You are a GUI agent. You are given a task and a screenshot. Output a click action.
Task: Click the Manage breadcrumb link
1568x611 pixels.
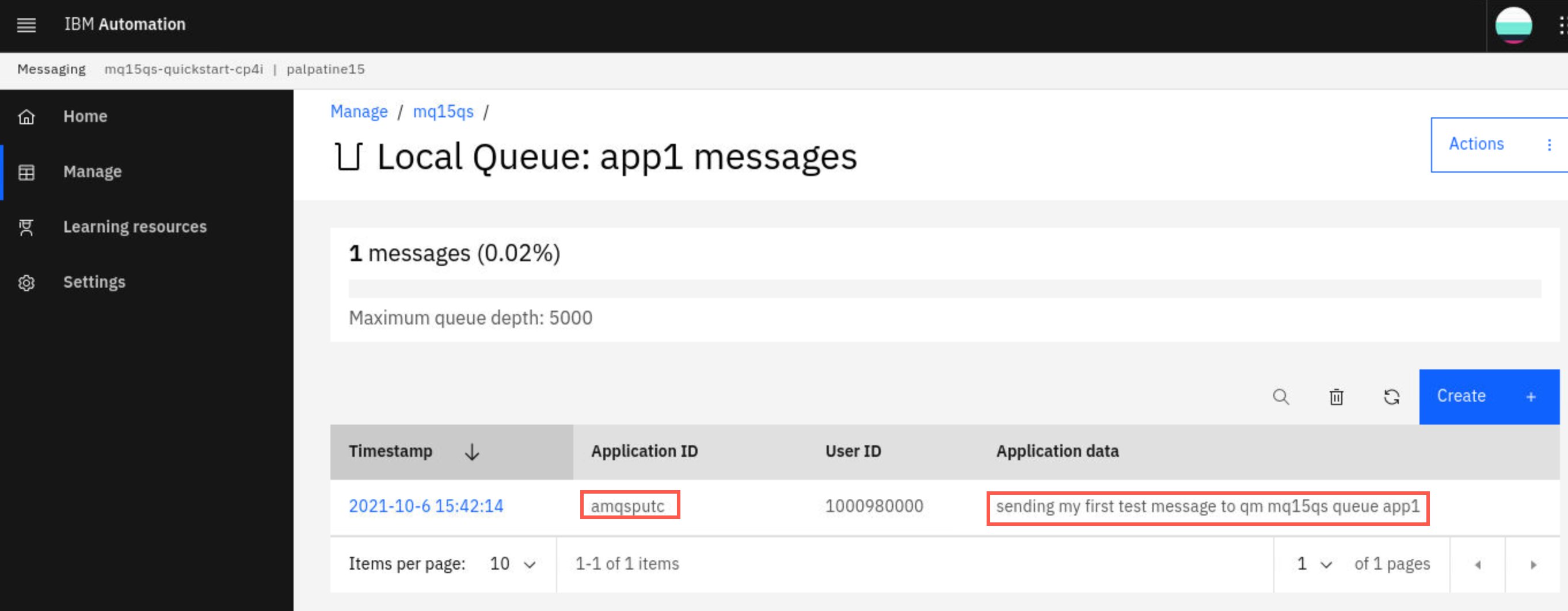[359, 112]
